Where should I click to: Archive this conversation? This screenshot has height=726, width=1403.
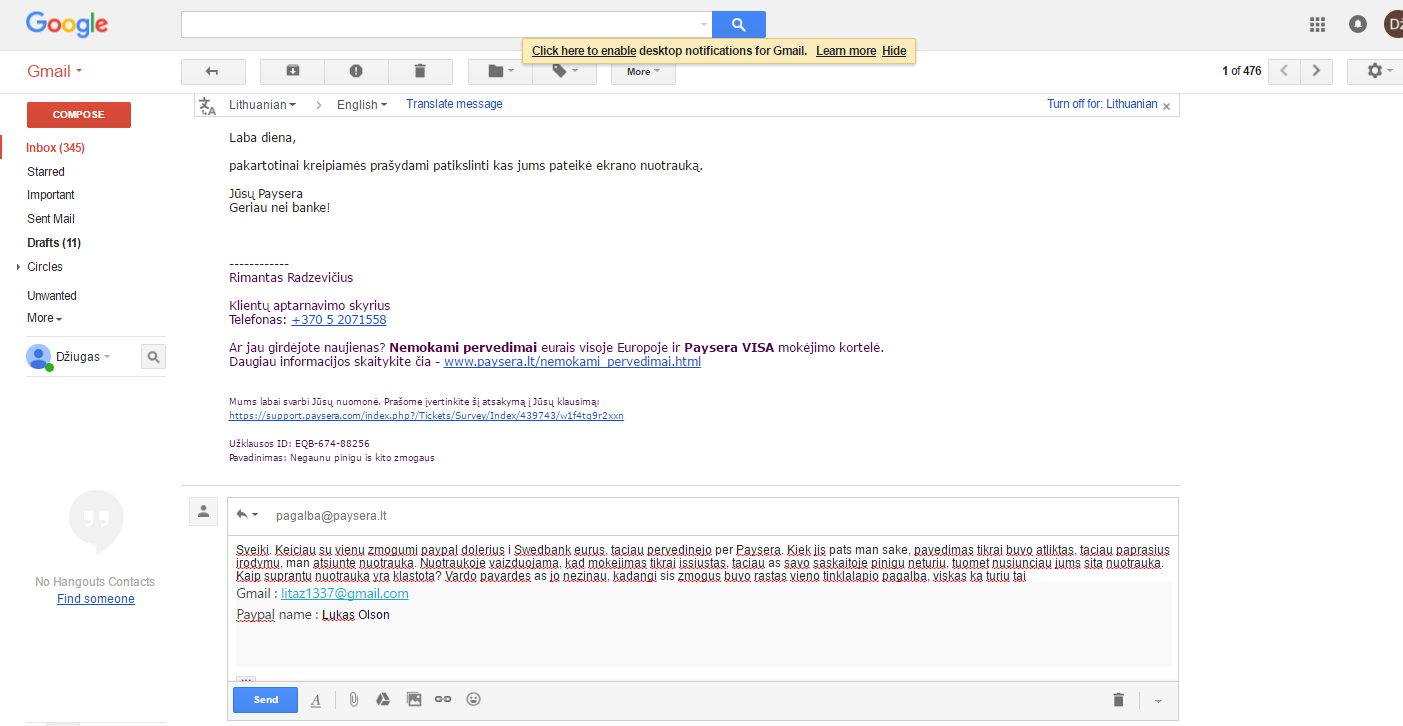click(292, 71)
